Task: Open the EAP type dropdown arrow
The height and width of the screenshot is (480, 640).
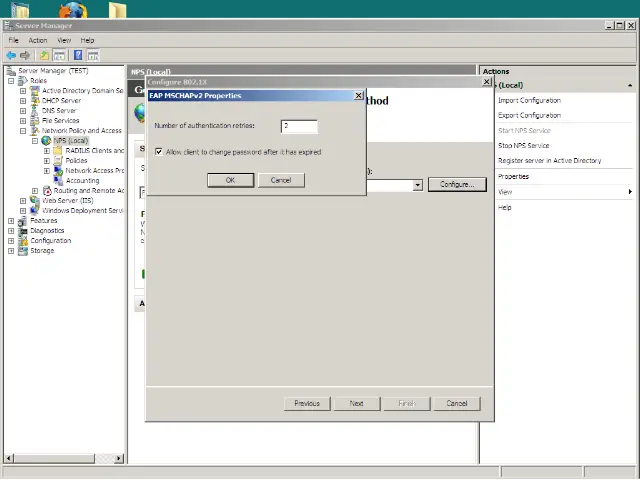Action: pos(417,185)
